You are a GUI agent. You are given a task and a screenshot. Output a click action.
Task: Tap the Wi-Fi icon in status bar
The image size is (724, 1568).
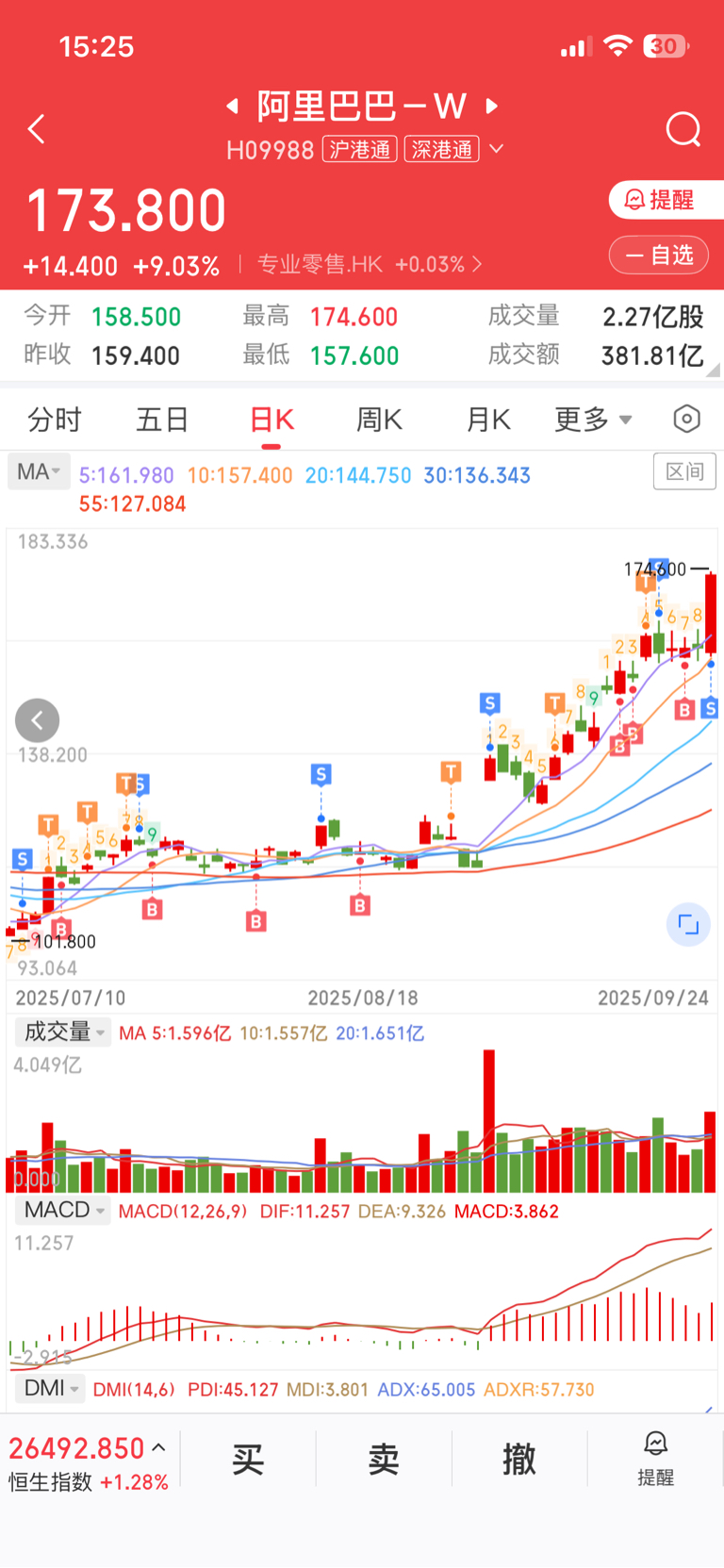pyautogui.click(x=617, y=46)
